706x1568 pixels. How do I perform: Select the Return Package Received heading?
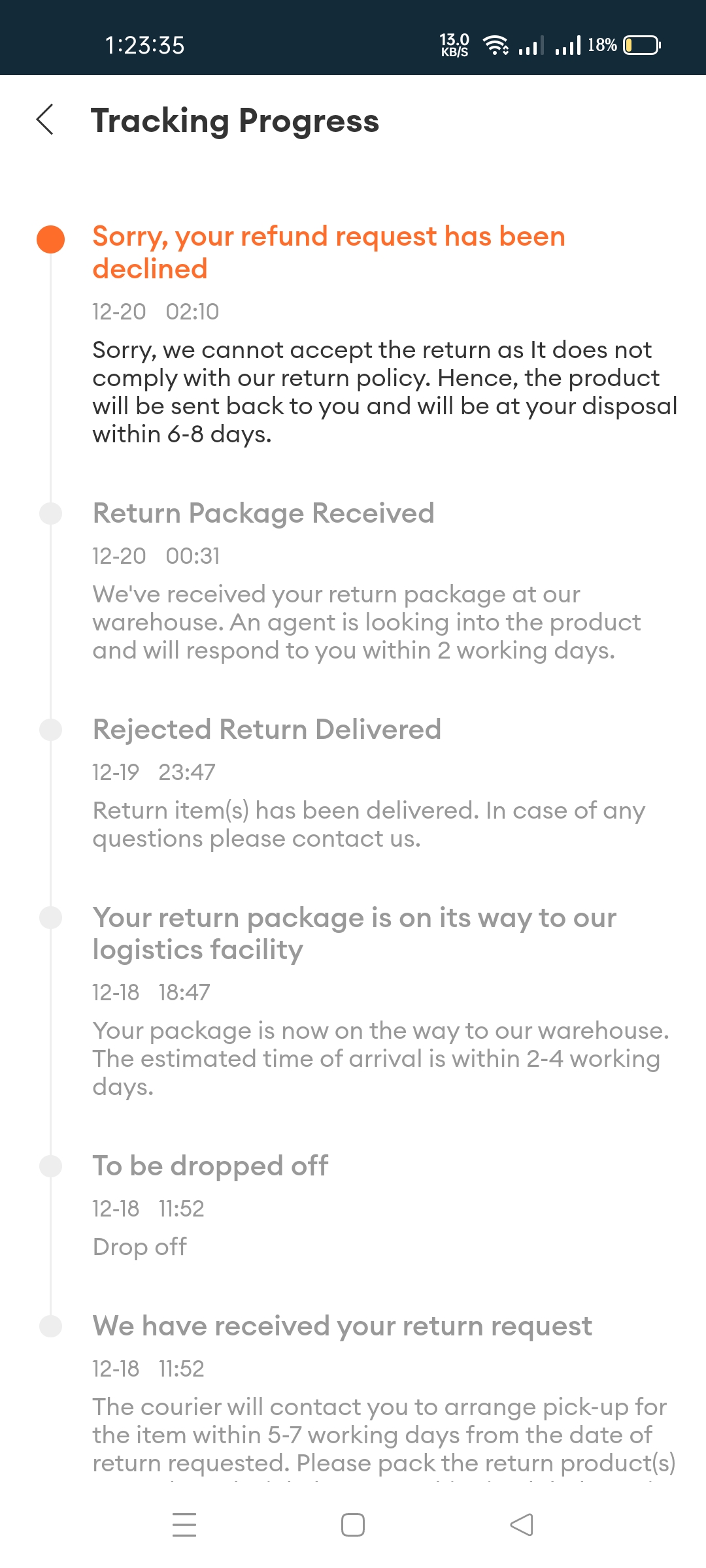[263, 513]
